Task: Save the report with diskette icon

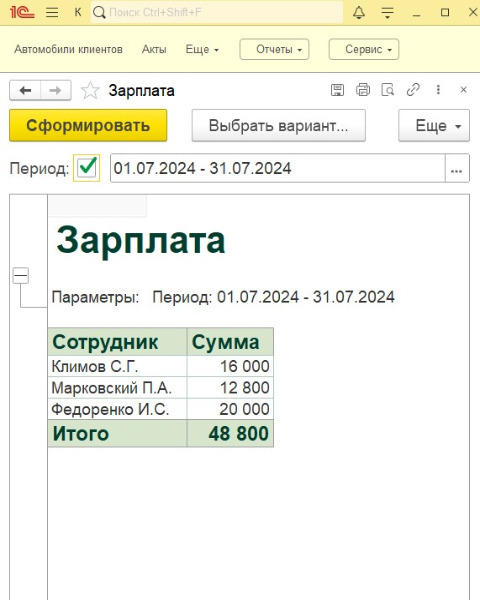Action: click(x=337, y=90)
